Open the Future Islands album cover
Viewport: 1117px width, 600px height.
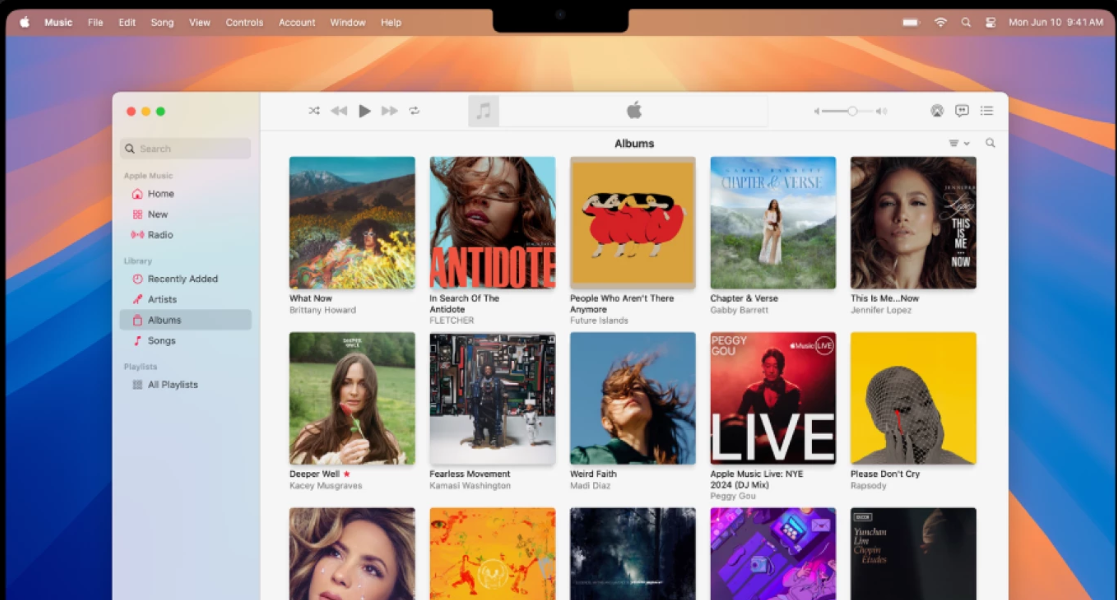[x=633, y=222]
